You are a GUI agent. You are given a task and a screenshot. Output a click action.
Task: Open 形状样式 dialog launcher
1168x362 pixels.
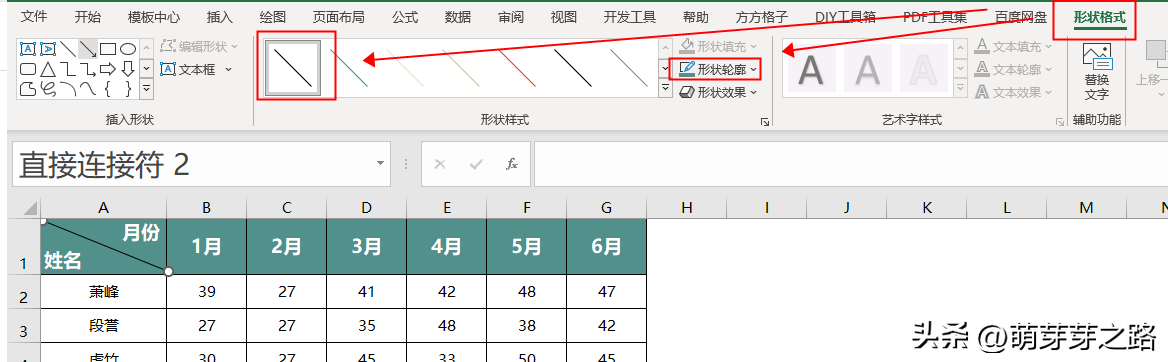pos(764,121)
